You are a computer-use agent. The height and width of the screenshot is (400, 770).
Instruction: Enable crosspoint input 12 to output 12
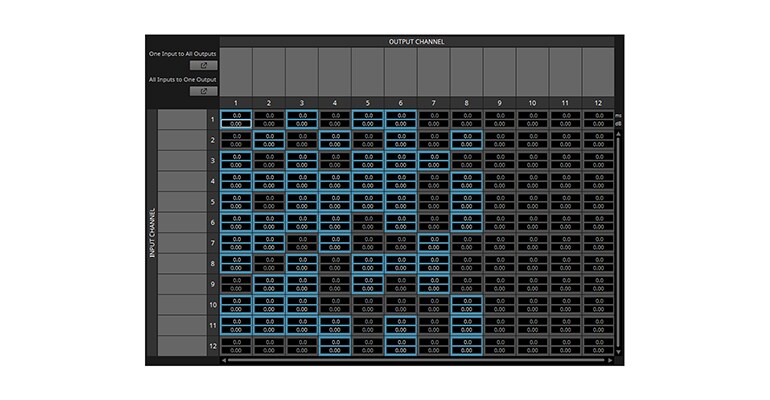tap(598, 345)
